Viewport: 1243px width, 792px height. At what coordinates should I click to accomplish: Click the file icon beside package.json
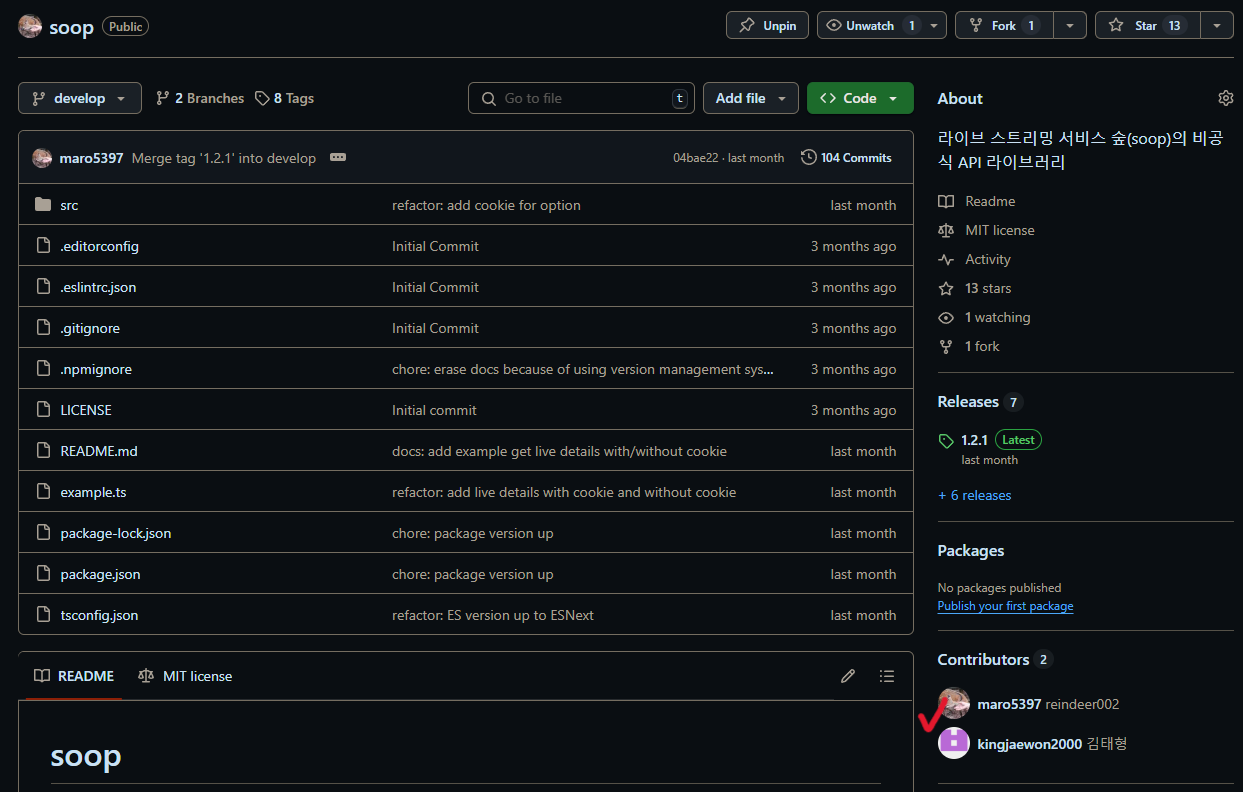(42, 574)
